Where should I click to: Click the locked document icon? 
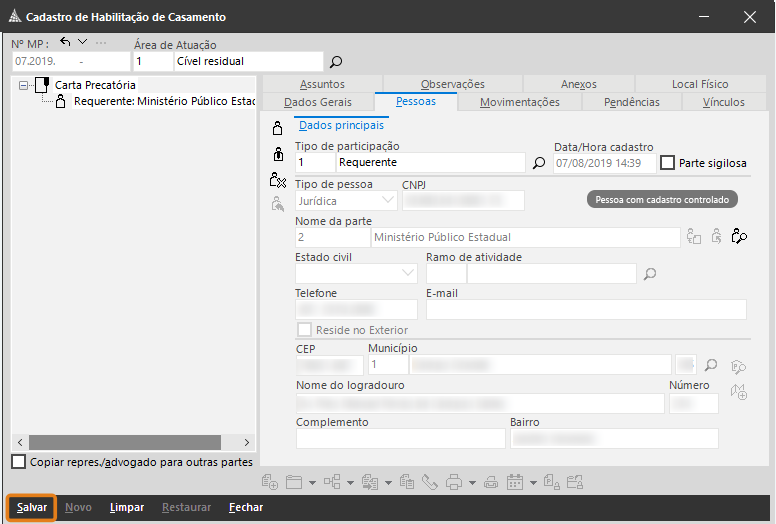coord(551,482)
